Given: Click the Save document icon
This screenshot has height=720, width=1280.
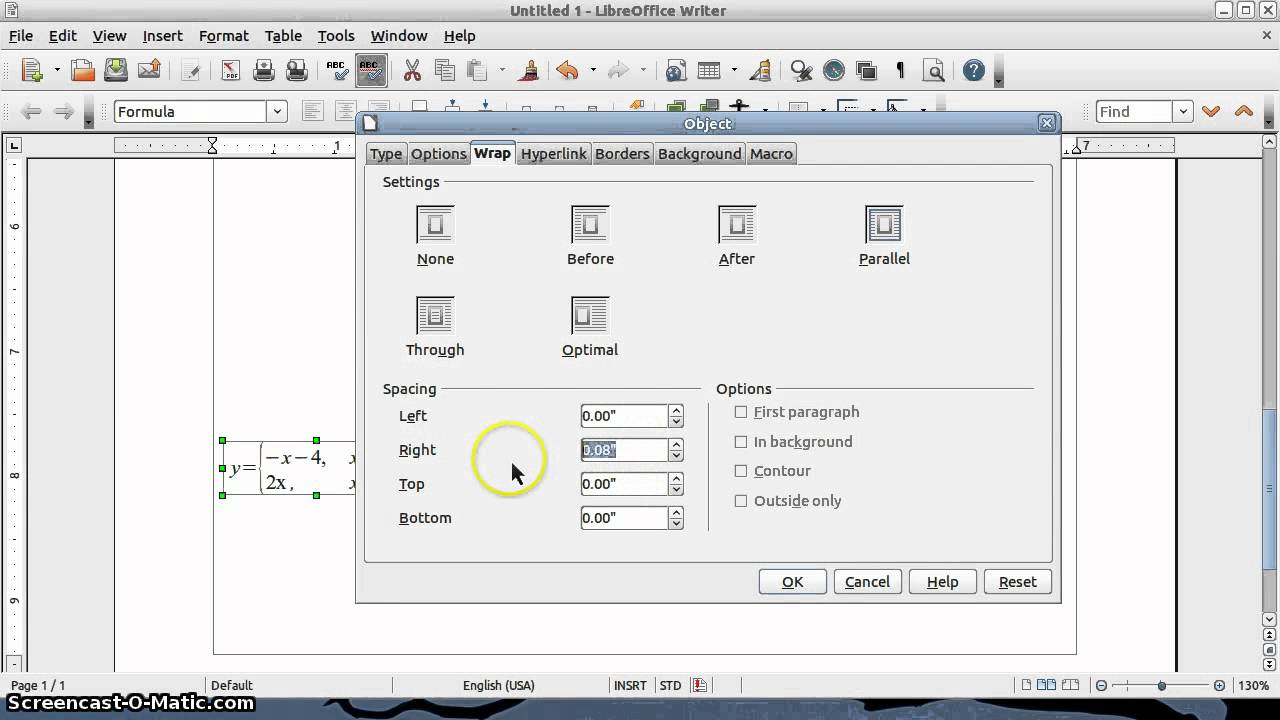Looking at the screenshot, I should [116, 70].
